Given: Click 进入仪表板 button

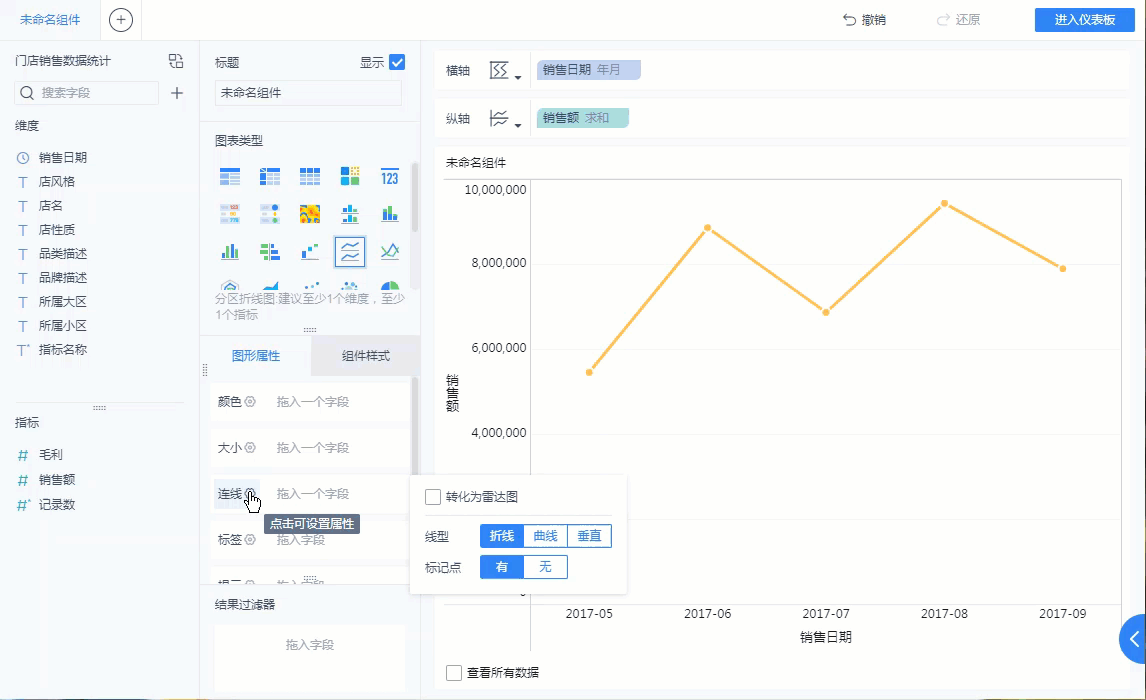Looking at the screenshot, I should pos(1085,20).
